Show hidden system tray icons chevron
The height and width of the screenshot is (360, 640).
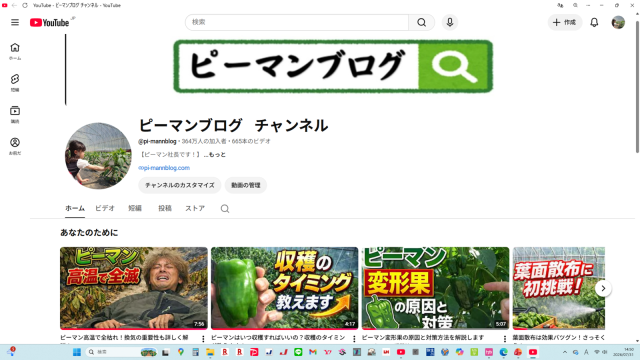565,352
